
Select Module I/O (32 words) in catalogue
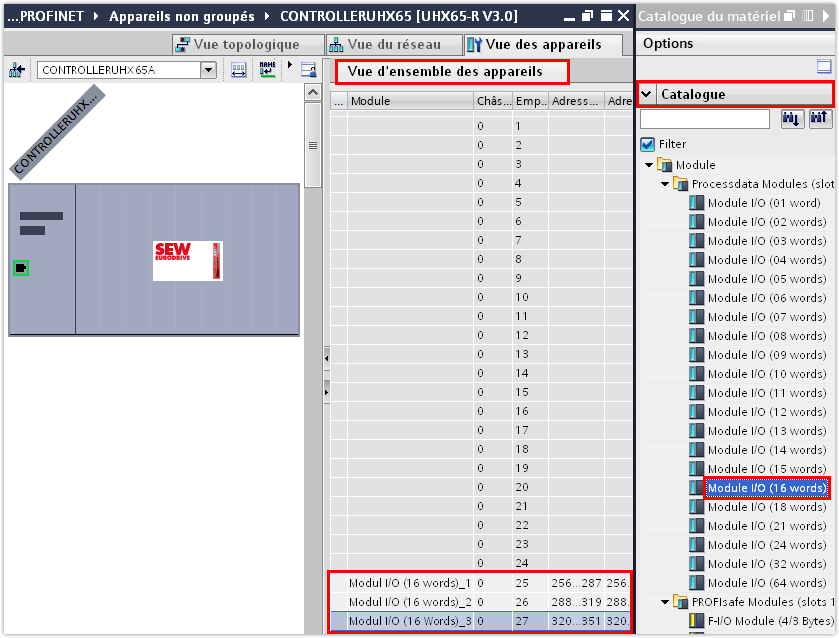coord(766,564)
